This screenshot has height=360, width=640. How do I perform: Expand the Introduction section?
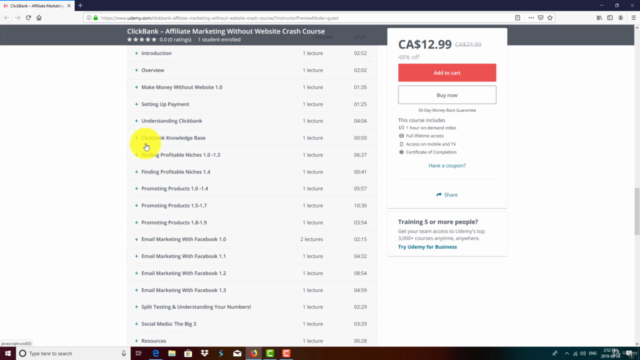[x=136, y=53]
